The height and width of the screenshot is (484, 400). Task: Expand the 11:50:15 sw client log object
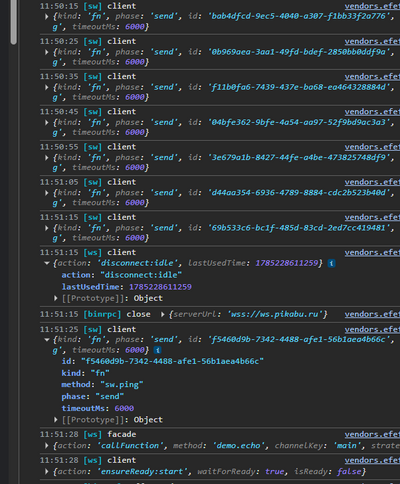[47, 16]
